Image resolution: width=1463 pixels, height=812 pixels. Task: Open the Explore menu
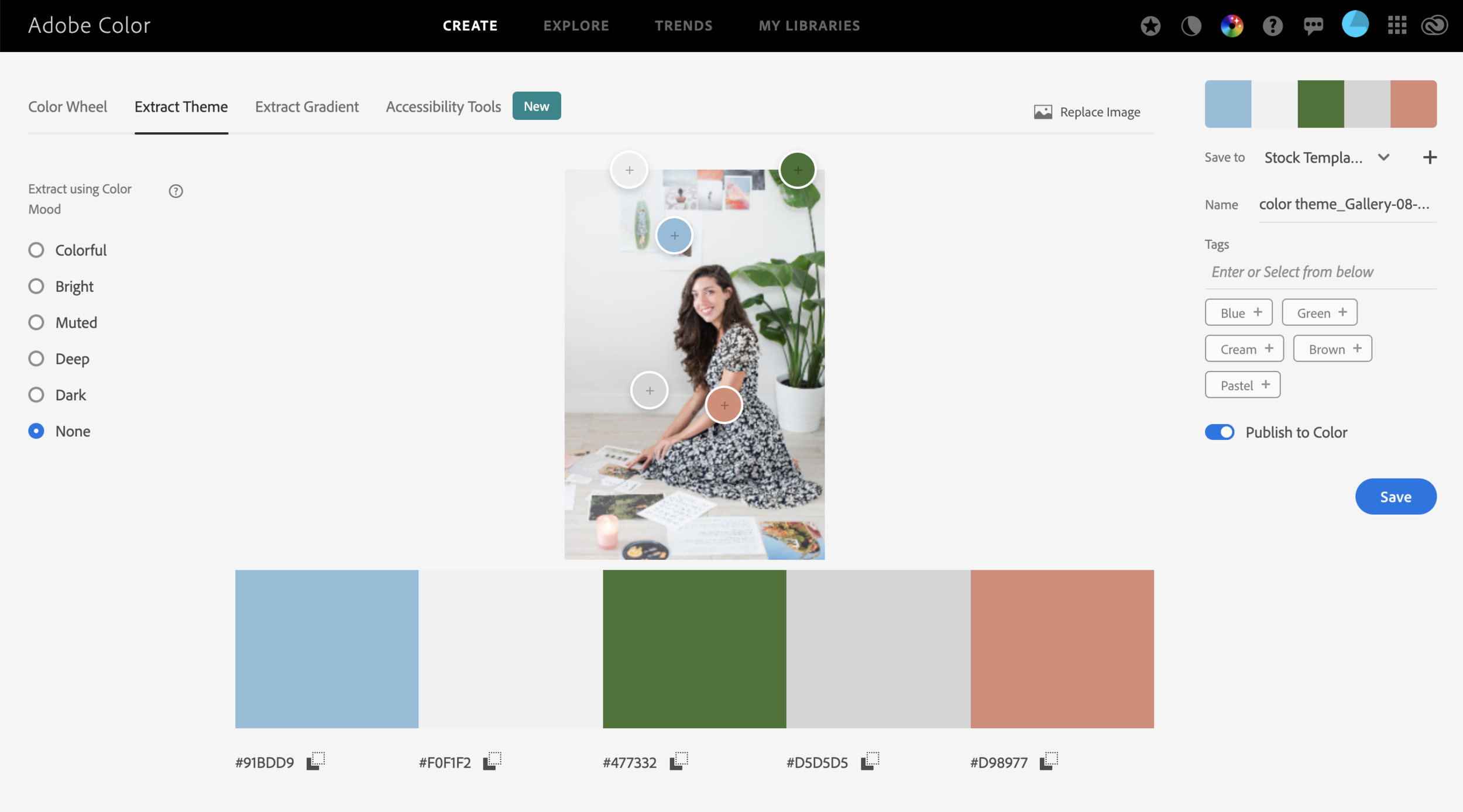576,26
